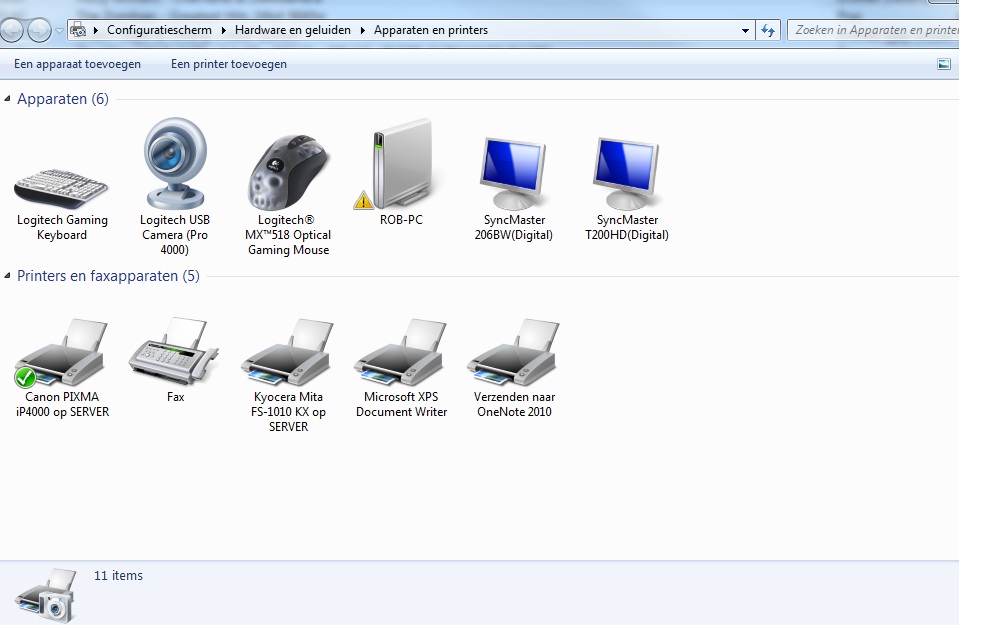Click the devices and printers icon in address bar
This screenshot has width=1008, height=630.
pyautogui.click(x=78, y=30)
